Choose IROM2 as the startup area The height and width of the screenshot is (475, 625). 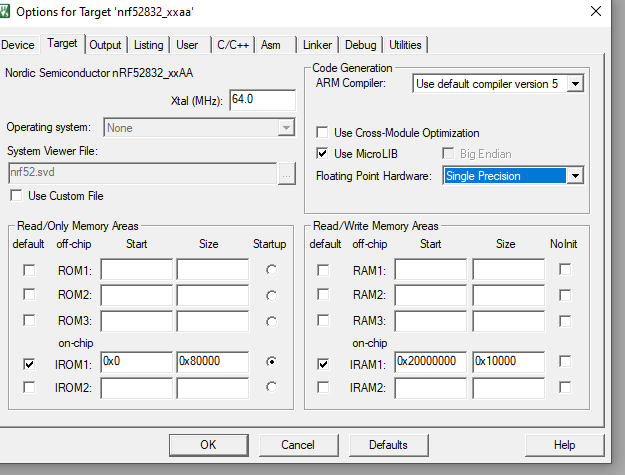(272, 387)
